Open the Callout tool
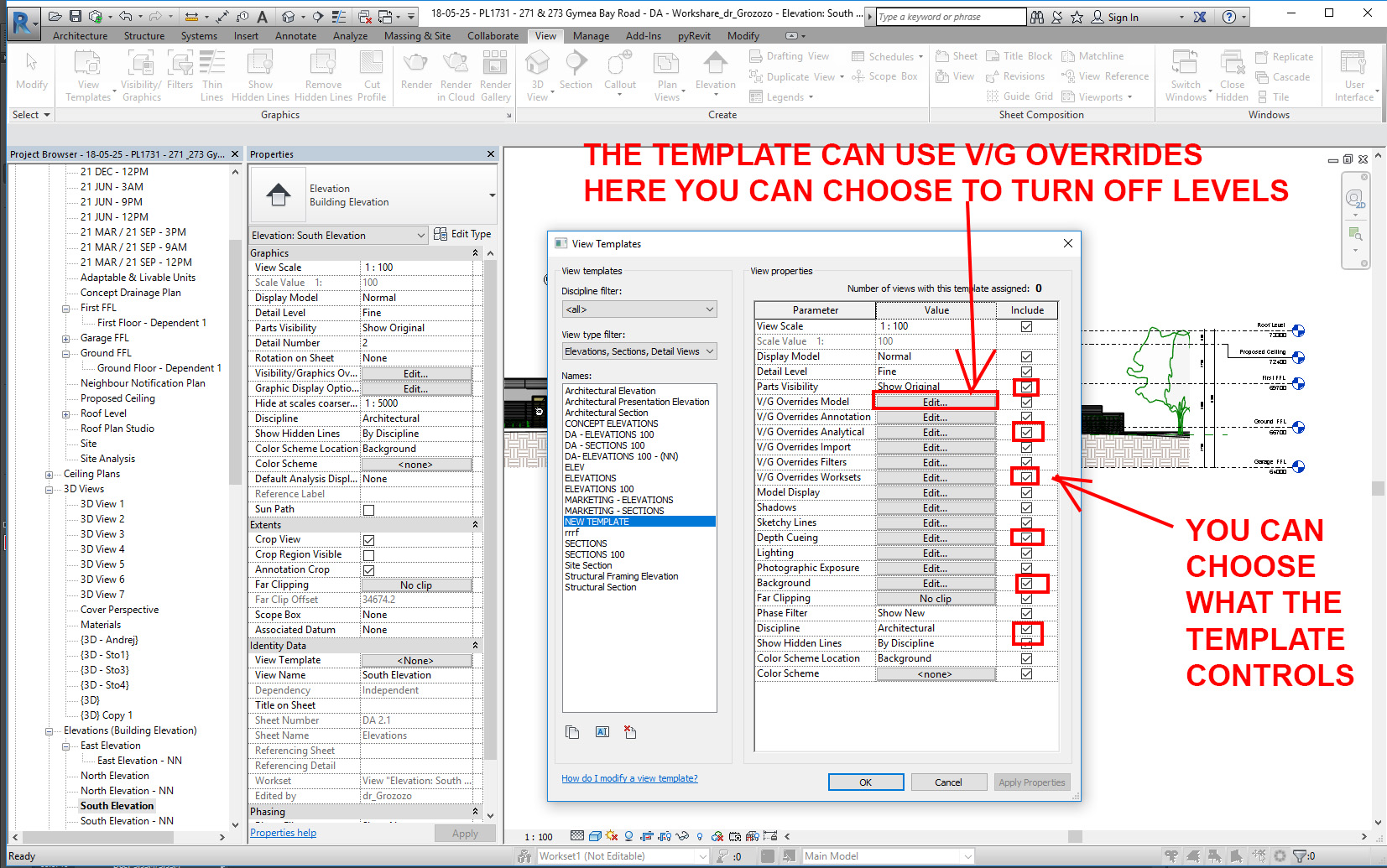The image size is (1387, 868). 620,71
